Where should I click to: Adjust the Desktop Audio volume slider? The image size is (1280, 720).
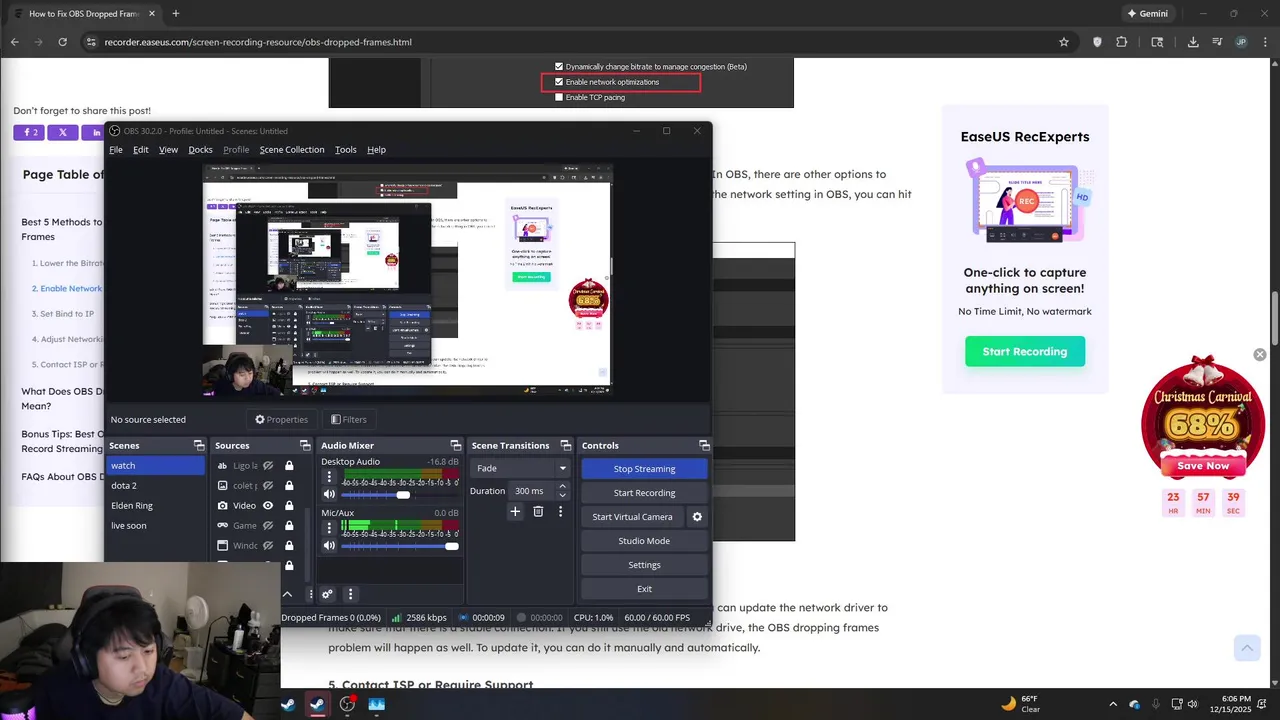point(400,494)
